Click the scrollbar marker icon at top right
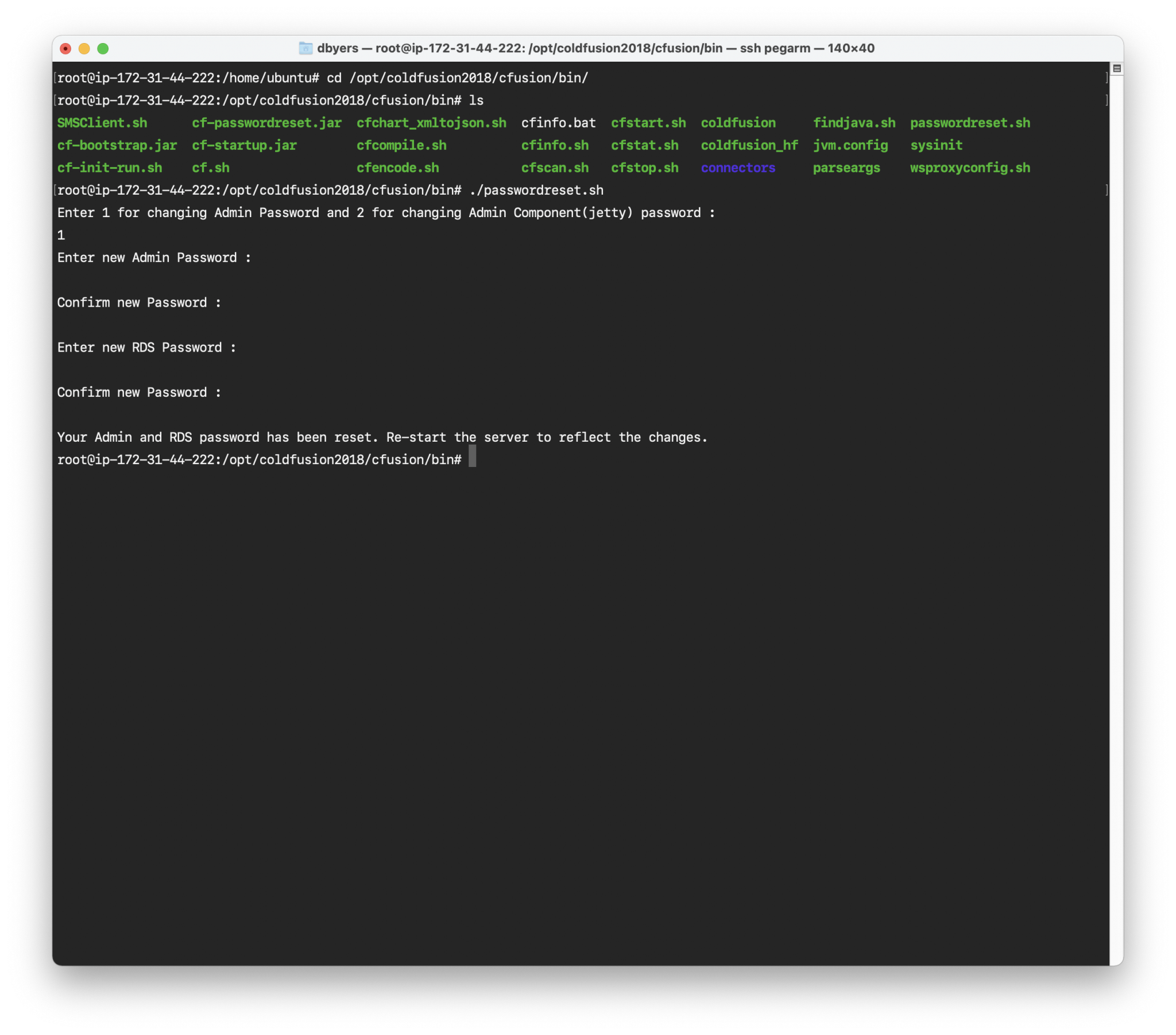The height and width of the screenshot is (1035, 1176). (x=1117, y=68)
